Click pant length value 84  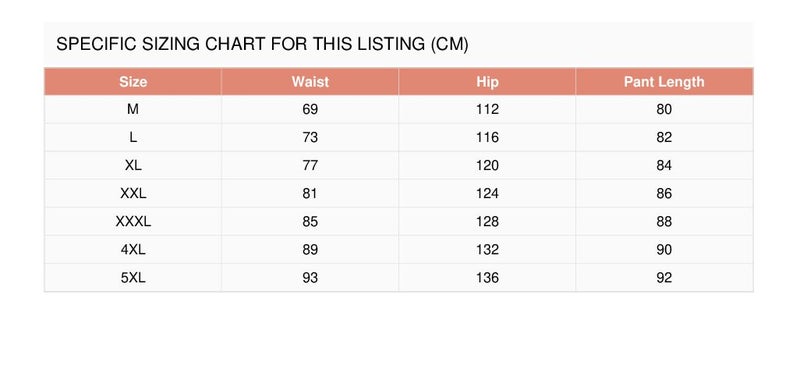coord(664,165)
